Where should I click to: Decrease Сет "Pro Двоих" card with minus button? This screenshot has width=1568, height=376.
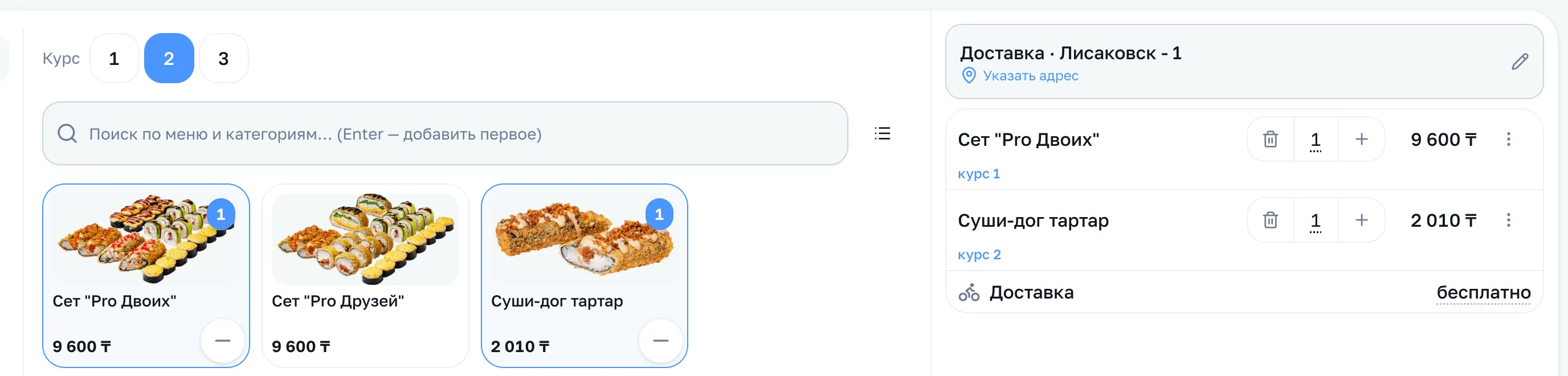pyautogui.click(x=223, y=341)
